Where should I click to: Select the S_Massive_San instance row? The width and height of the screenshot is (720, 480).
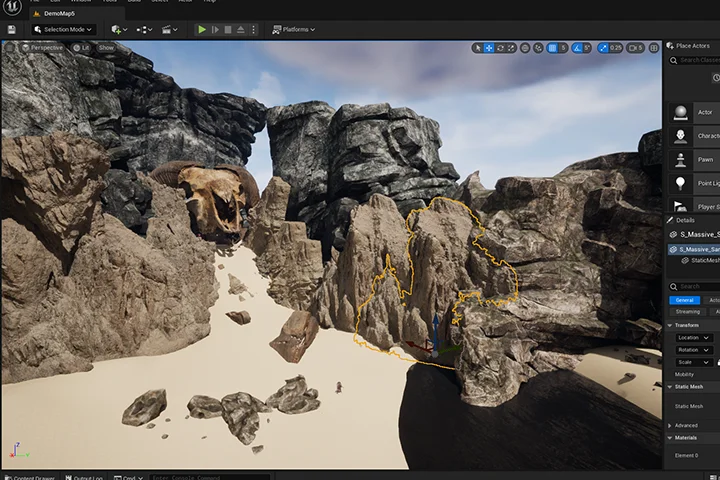coord(694,249)
